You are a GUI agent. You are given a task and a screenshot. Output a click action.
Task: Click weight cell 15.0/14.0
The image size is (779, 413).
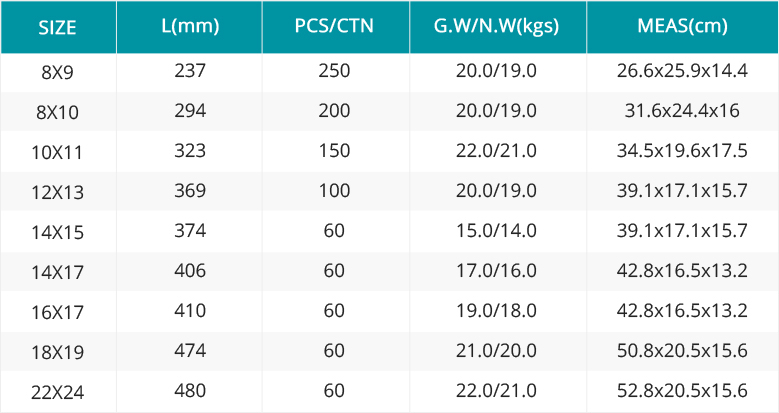tap(496, 231)
